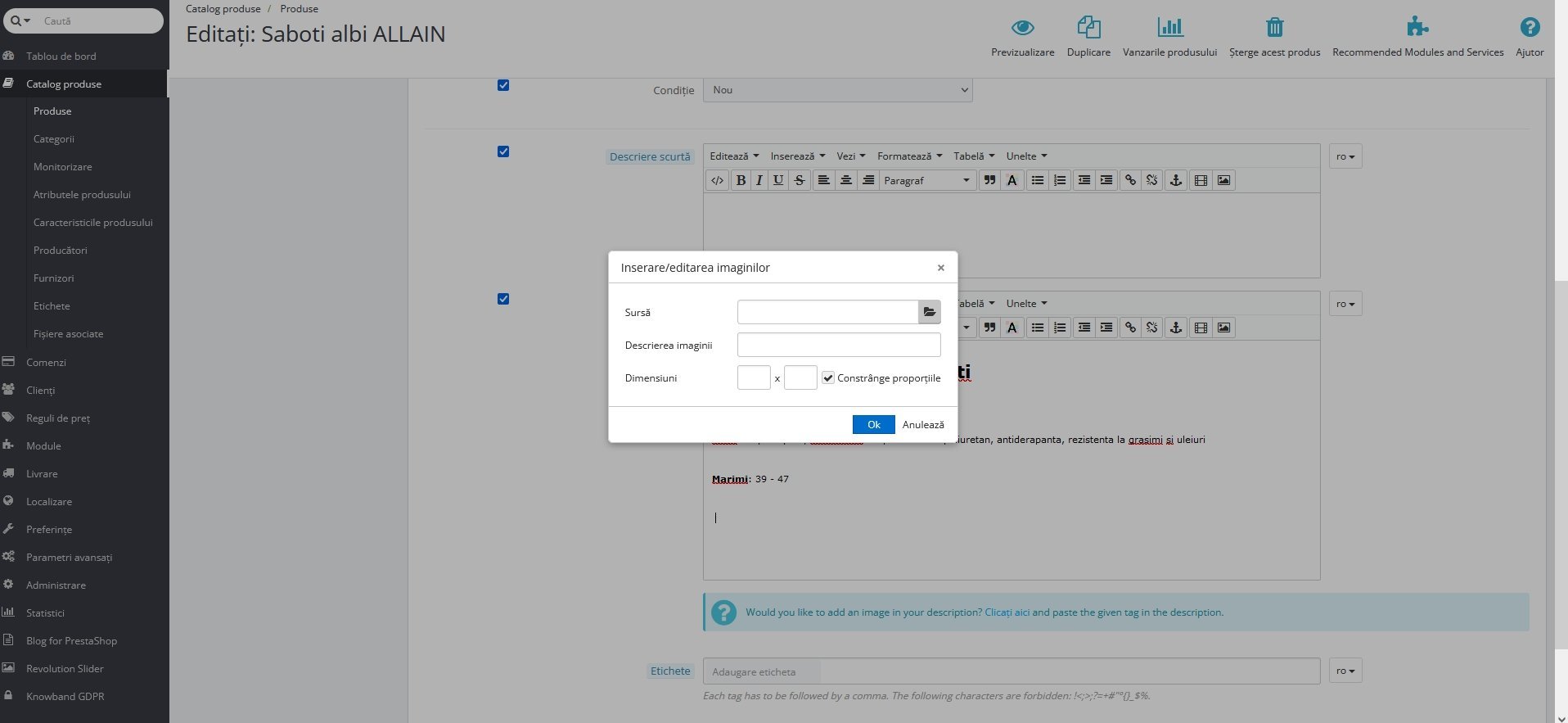This screenshot has height=723, width=1568.
Task: Open Vezi menu in Descriere scurtă editor
Action: point(851,156)
